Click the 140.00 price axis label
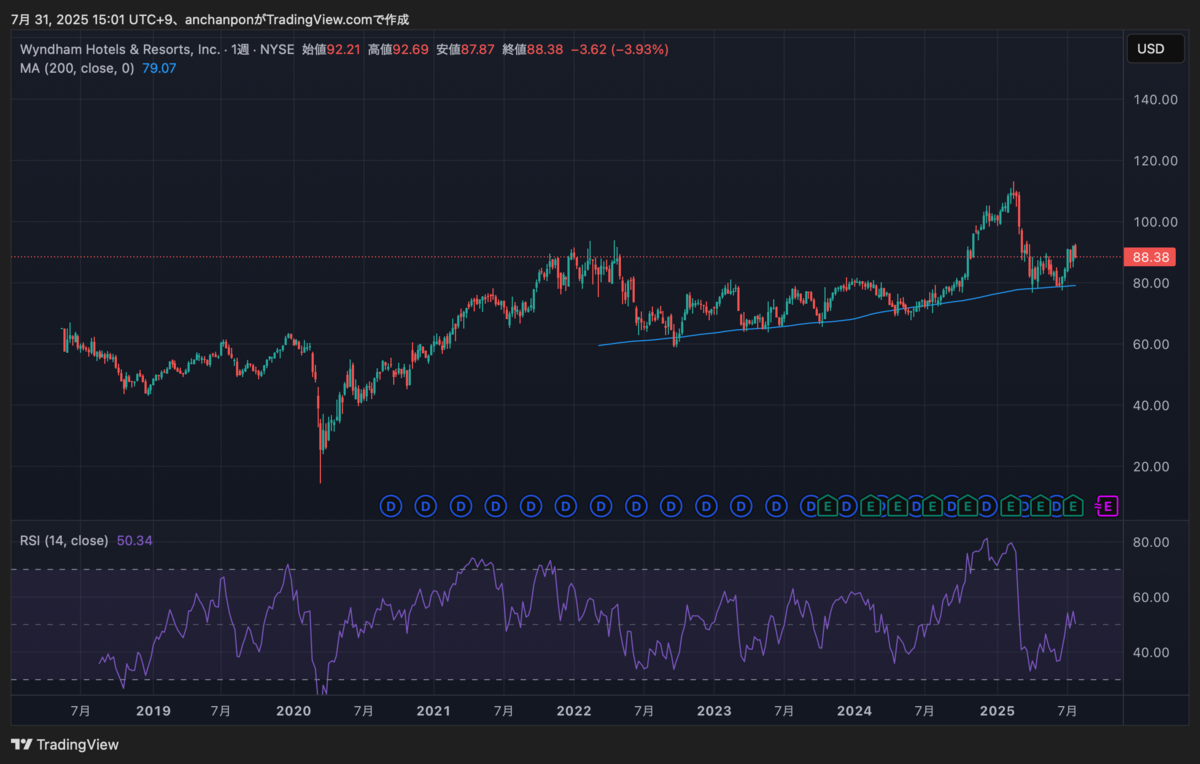Screen dimensions: 1200x764 pyautogui.click(x=1154, y=100)
